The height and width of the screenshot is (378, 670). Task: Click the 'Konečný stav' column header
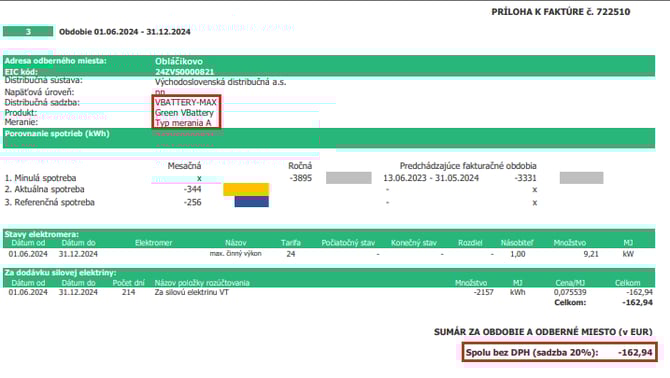pos(414,243)
